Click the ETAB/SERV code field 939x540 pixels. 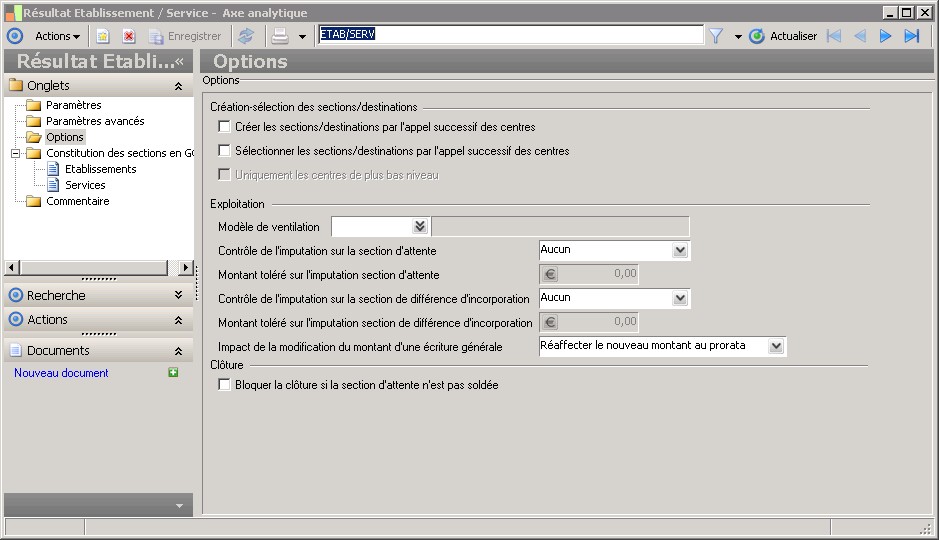510,34
